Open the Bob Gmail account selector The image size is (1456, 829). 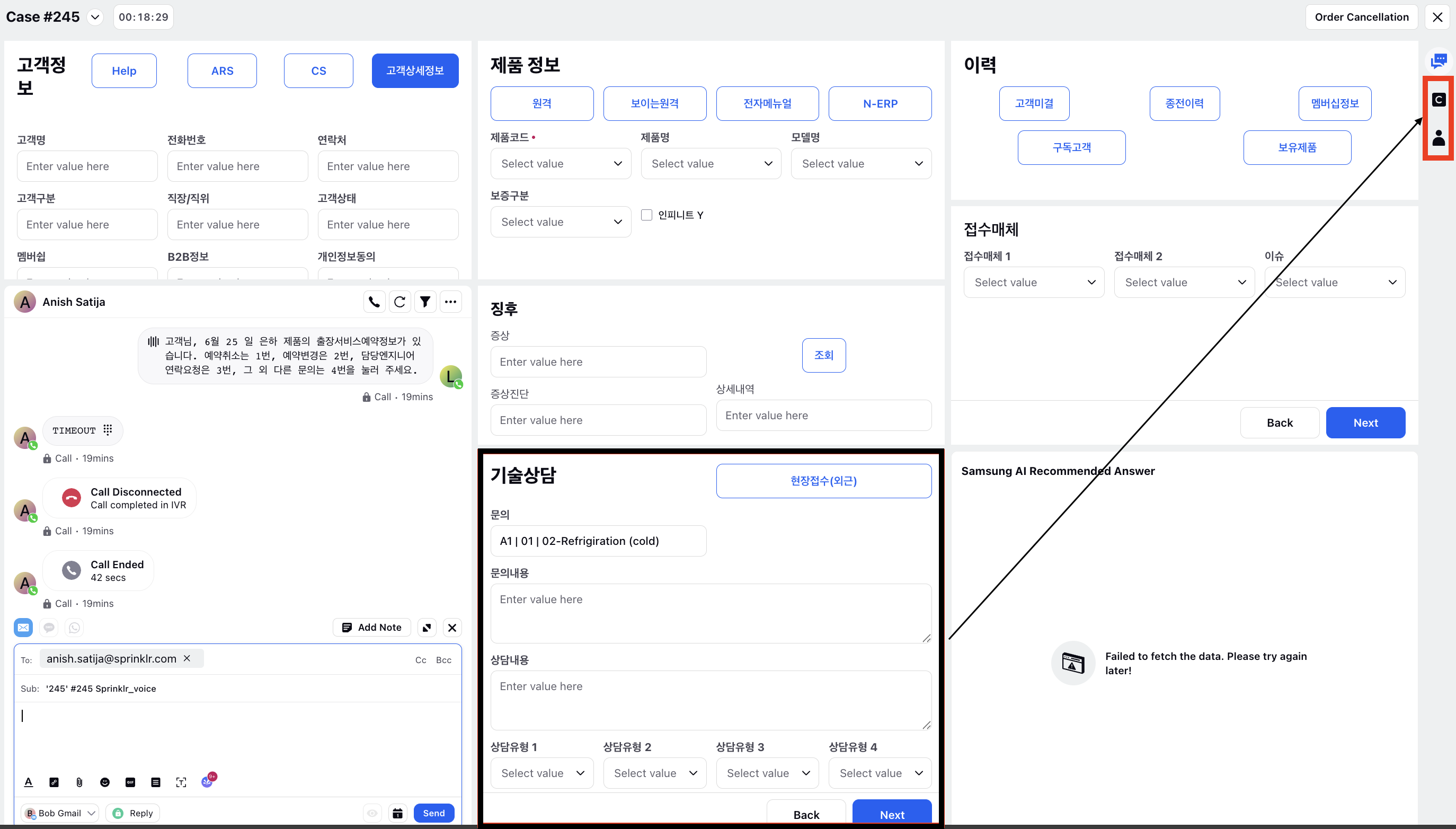pyautogui.click(x=60, y=813)
